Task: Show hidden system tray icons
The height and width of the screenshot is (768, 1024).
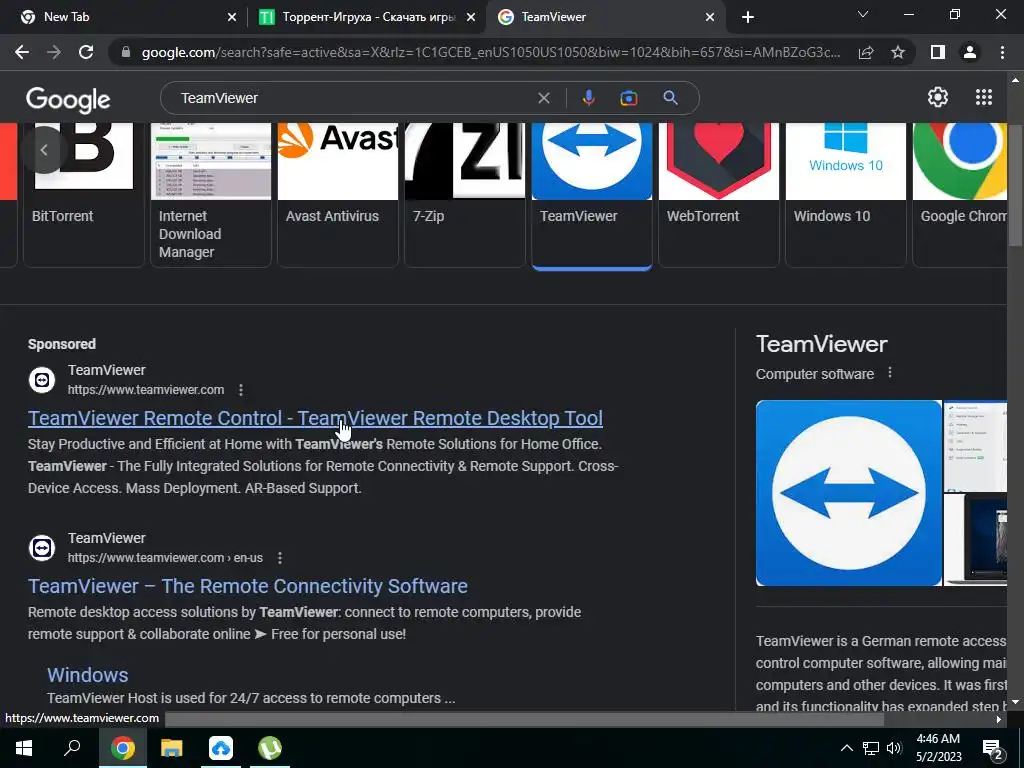Action: click(846, 748)
